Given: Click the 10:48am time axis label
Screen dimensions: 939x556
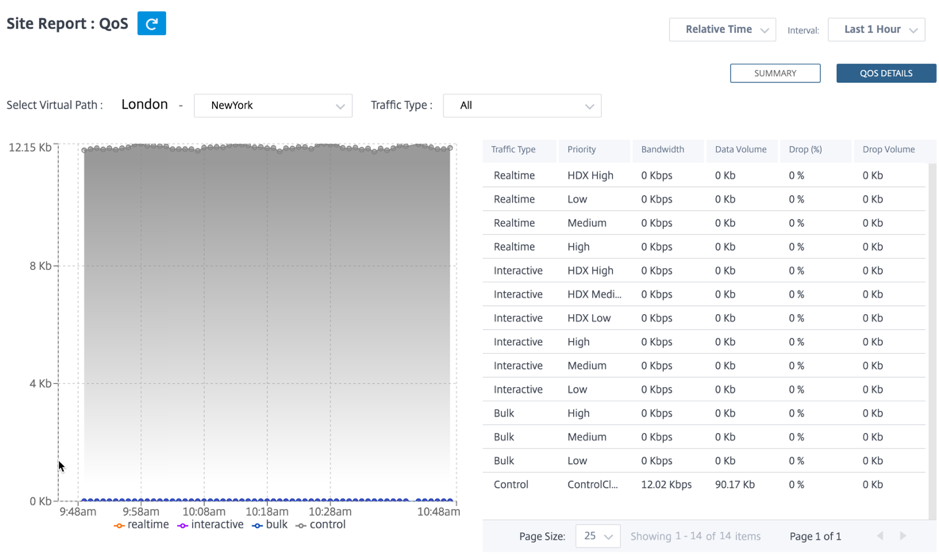Looking at the screenshot, I should (438, 512).
